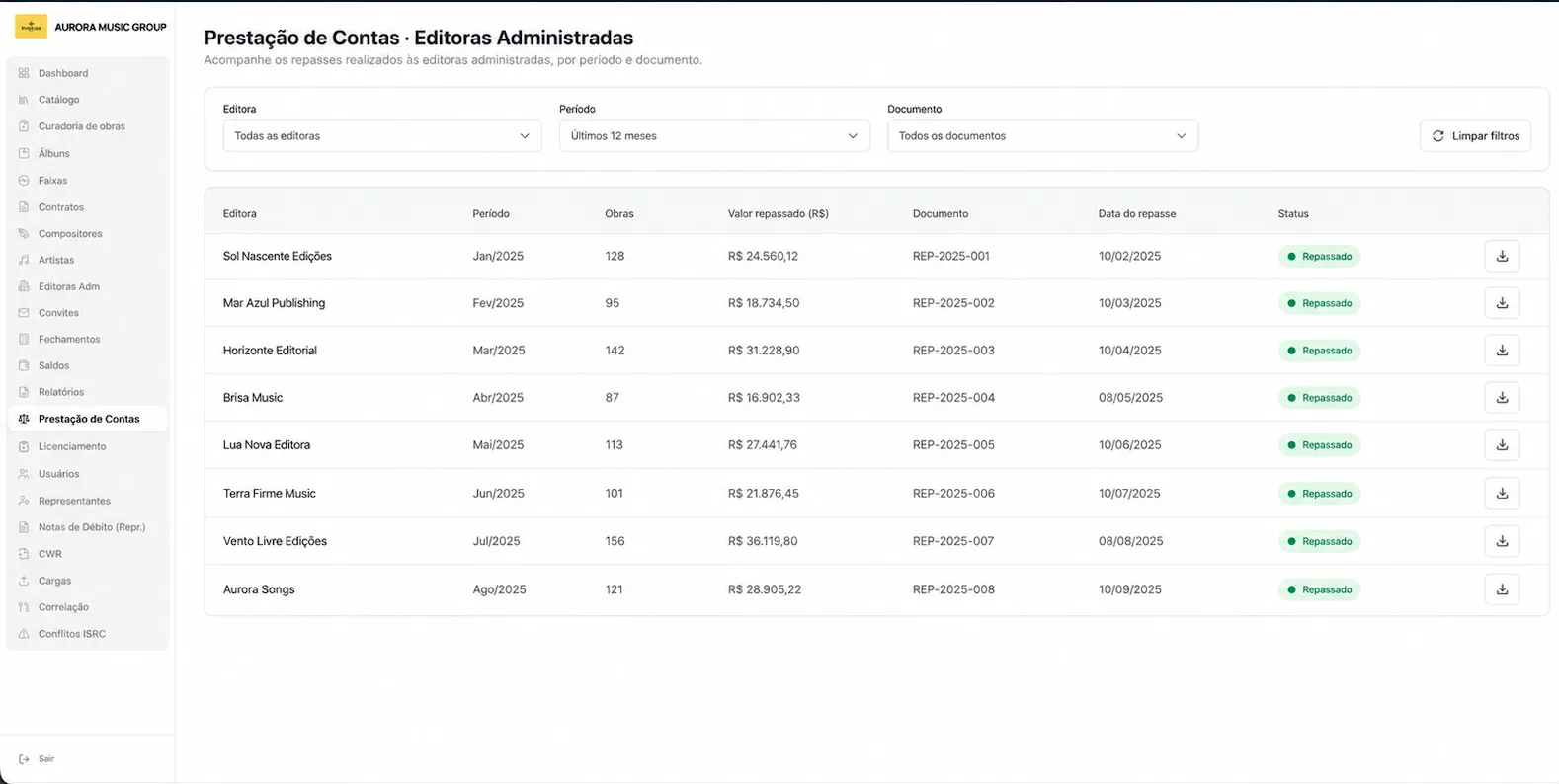Download the REP-2025-005 document

click(x=1502, y=445)
